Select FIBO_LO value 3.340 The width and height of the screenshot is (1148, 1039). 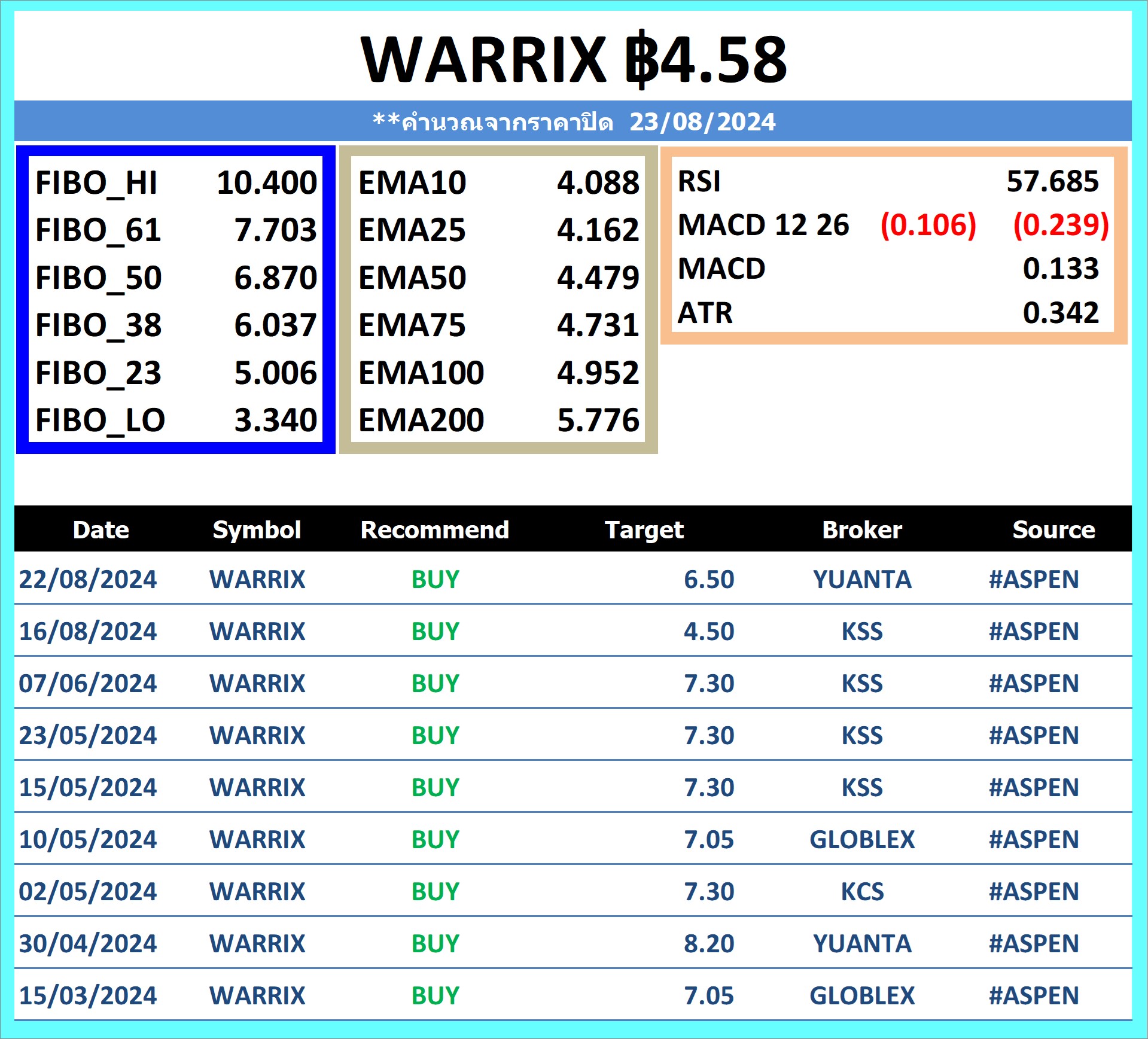click(x=275, y=421)
